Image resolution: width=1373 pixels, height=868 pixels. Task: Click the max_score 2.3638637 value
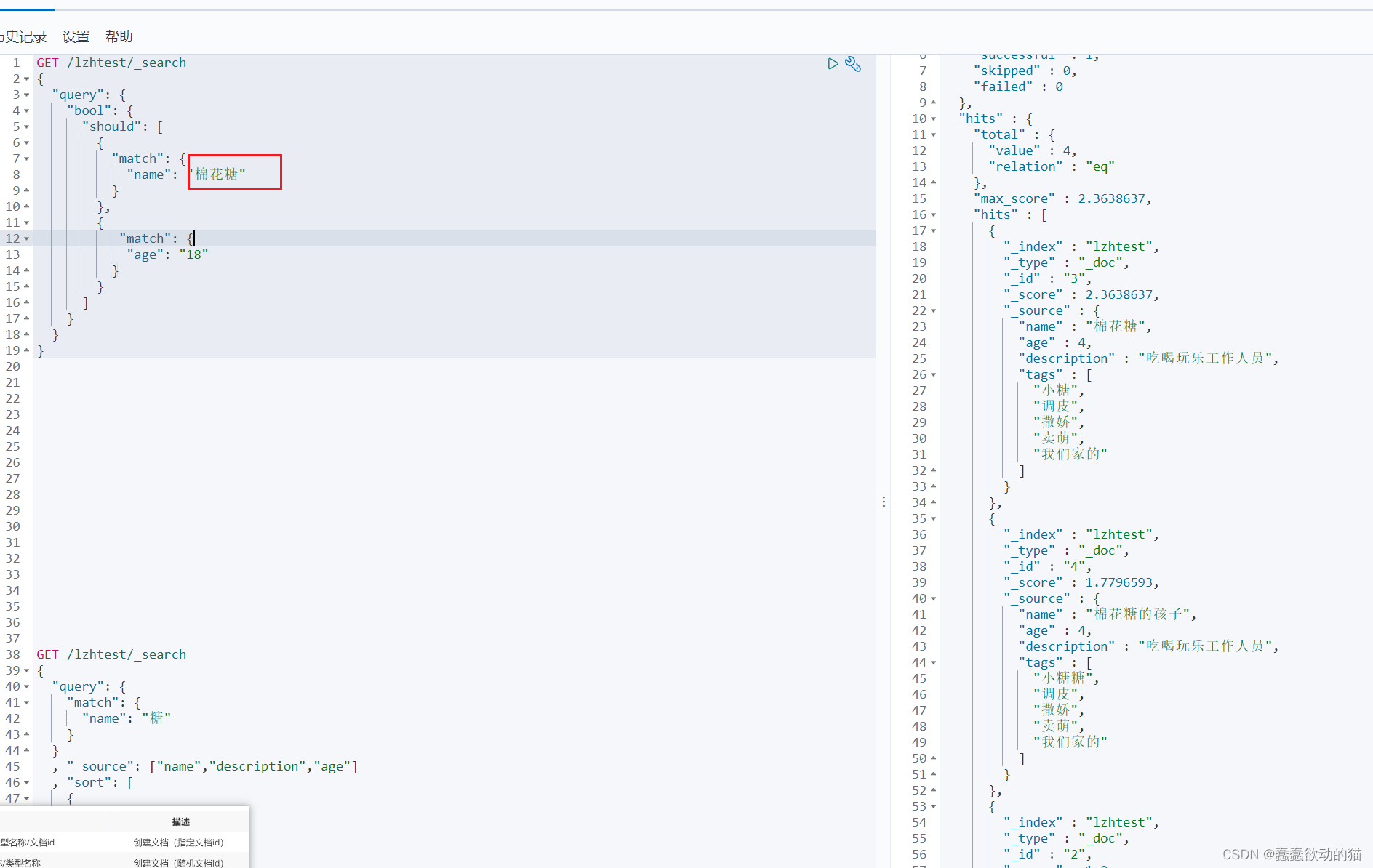pos(1111,198)
